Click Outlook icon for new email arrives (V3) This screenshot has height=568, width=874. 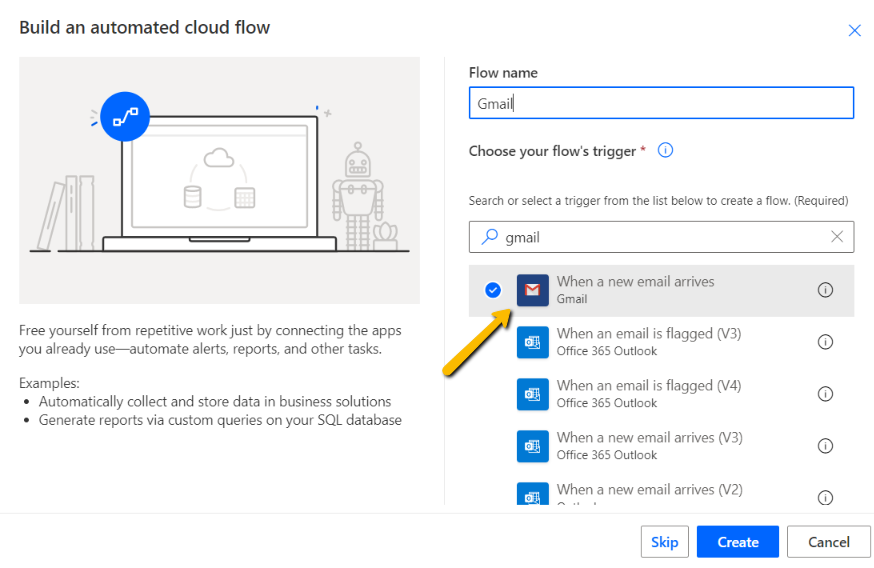tap(532, 446)
